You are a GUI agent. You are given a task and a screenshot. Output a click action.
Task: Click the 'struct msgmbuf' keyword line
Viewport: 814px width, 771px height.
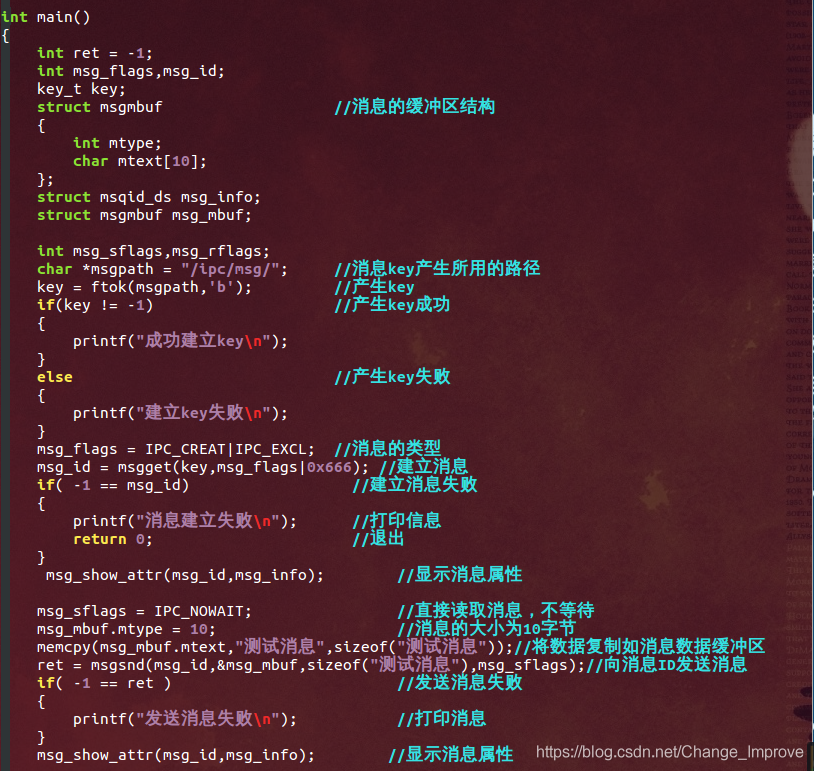pyautogui.click(x=100, y=107)
